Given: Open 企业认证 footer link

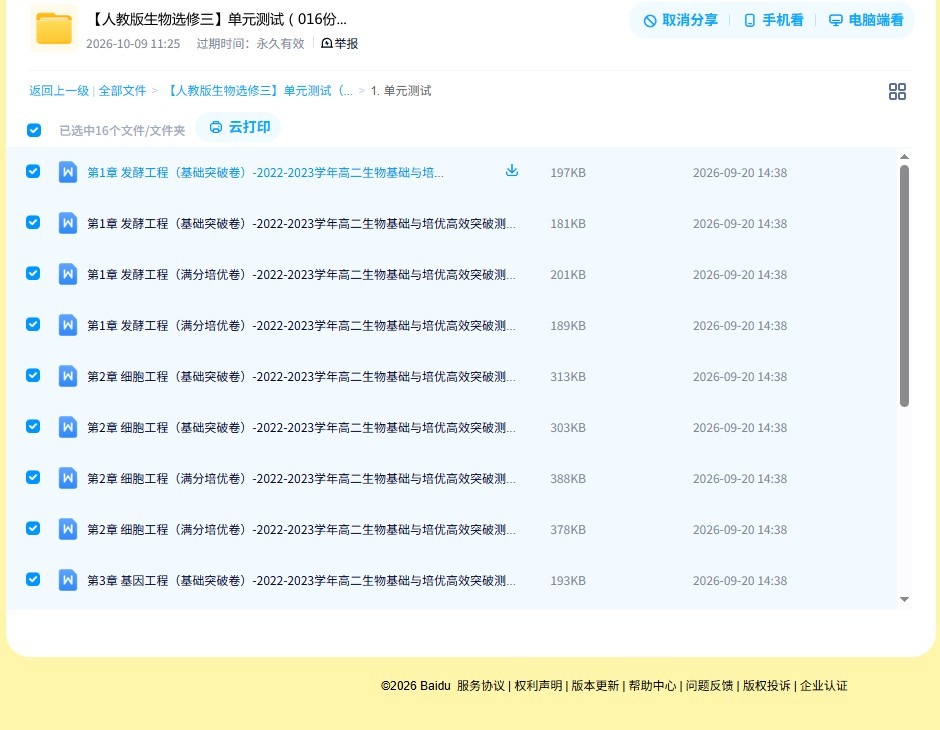Looking at the screenshot, I should [824, 686].
